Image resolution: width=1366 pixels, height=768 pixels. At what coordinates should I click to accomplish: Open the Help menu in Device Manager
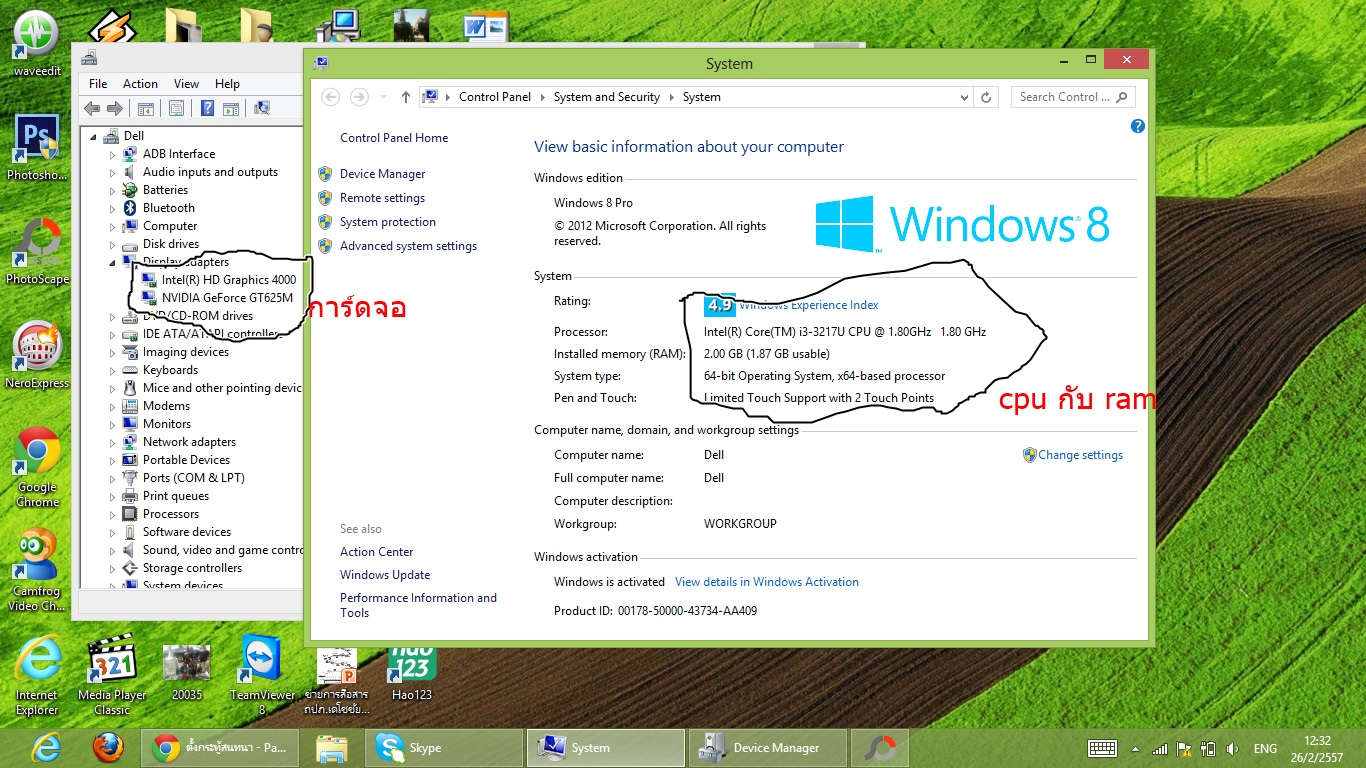227,84
